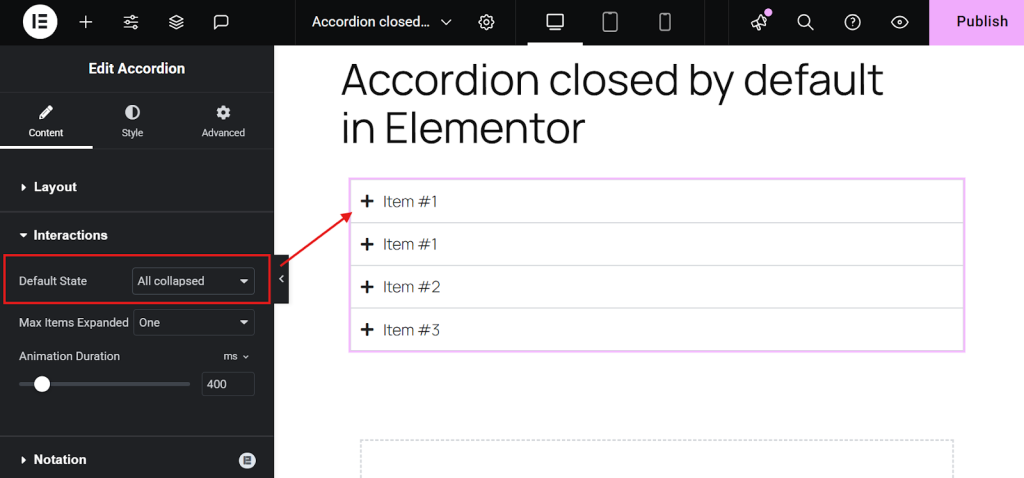Open the Finder search icon

[805, 22]
